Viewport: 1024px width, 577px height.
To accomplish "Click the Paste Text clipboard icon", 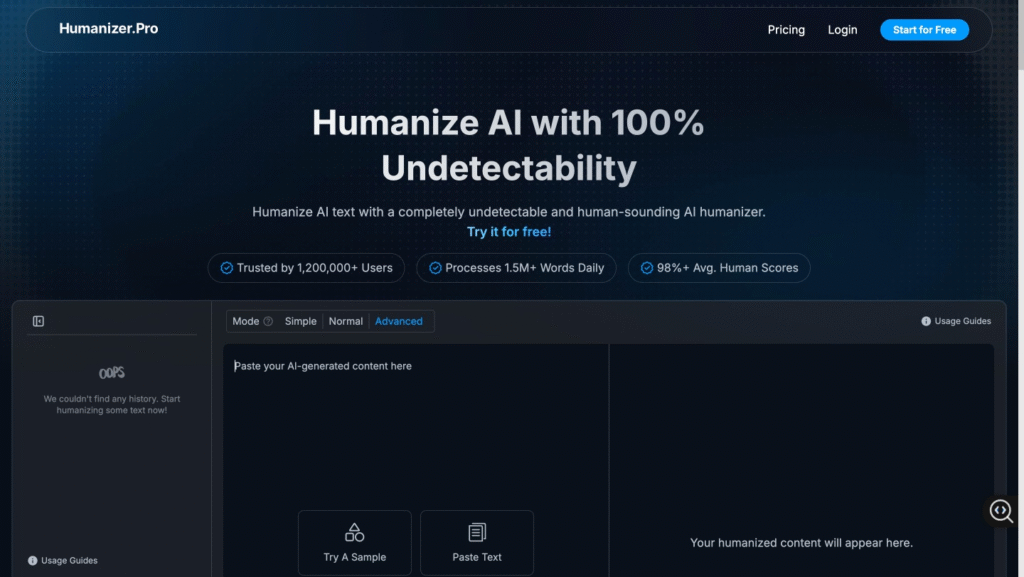I will coord(477,532).
